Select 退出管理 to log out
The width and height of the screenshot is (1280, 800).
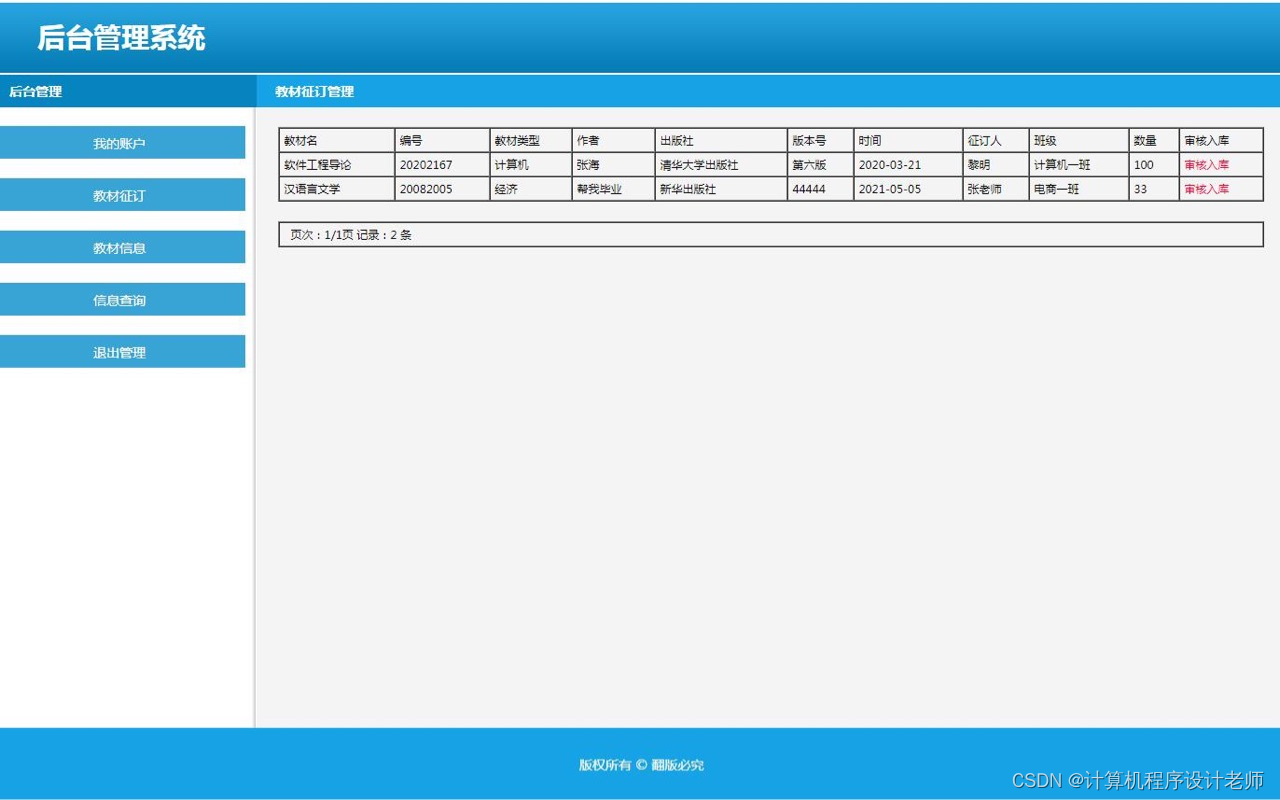[x=122, y=352]
